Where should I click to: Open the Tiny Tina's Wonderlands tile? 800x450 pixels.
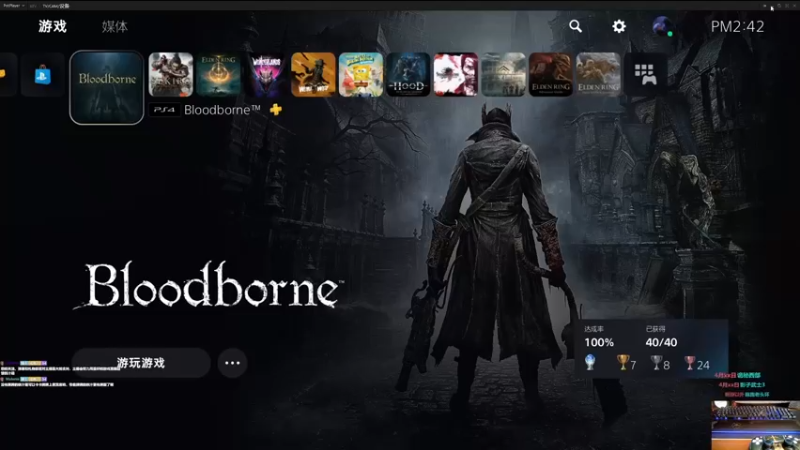point(266,74)
